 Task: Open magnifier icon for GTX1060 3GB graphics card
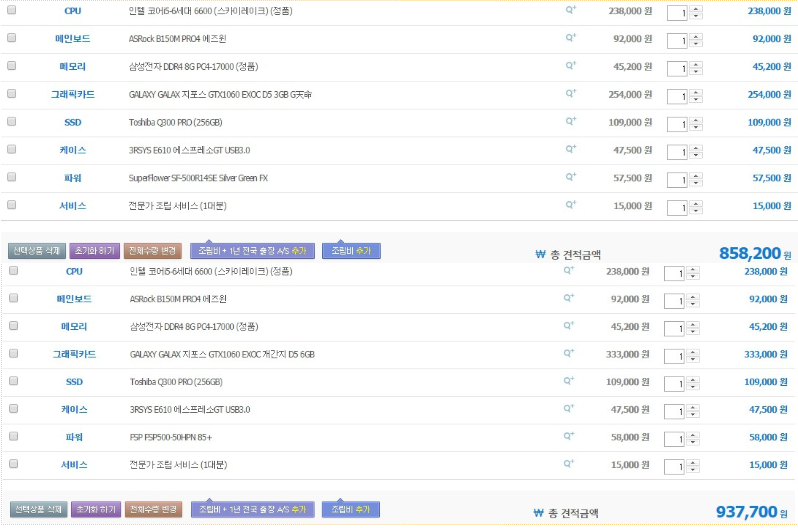tap(571, 93)
